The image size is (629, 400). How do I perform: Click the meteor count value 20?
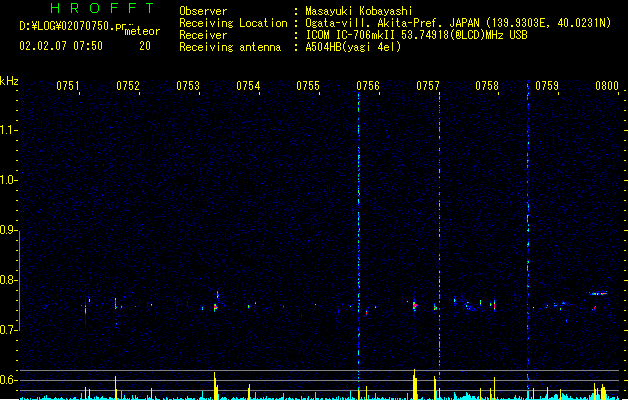pos(145,46)
